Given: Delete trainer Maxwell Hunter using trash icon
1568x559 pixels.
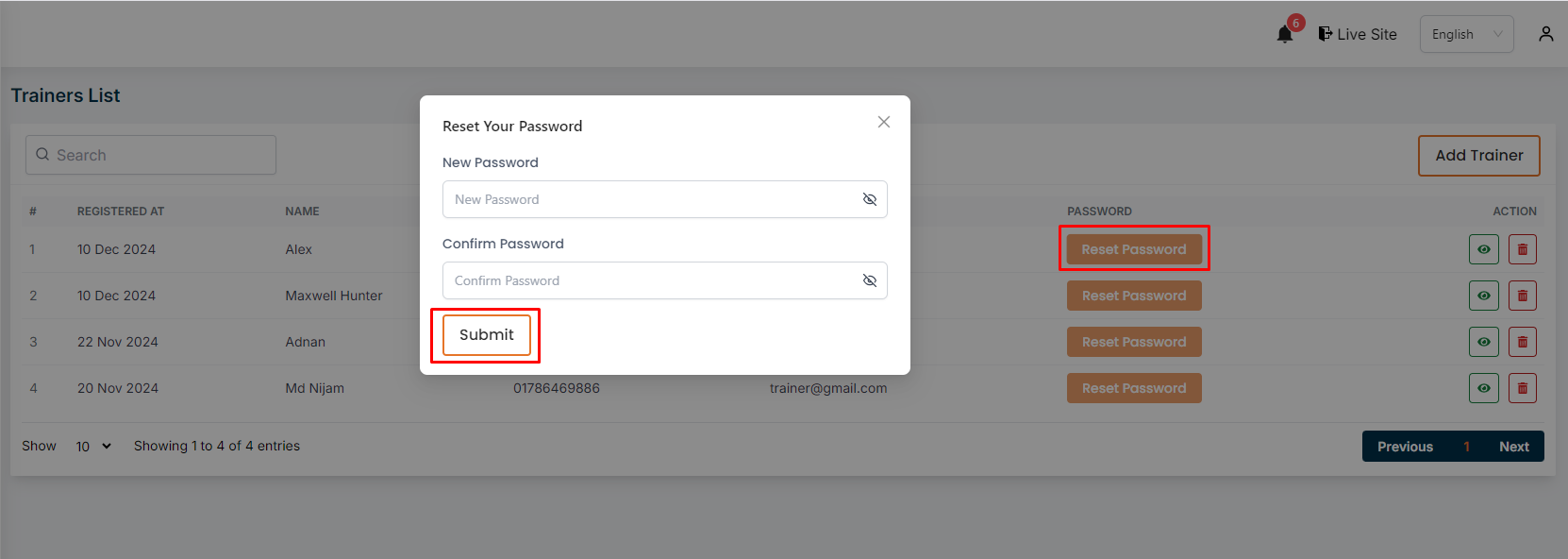Looking at the screenshot, I should coord(1523,295).
